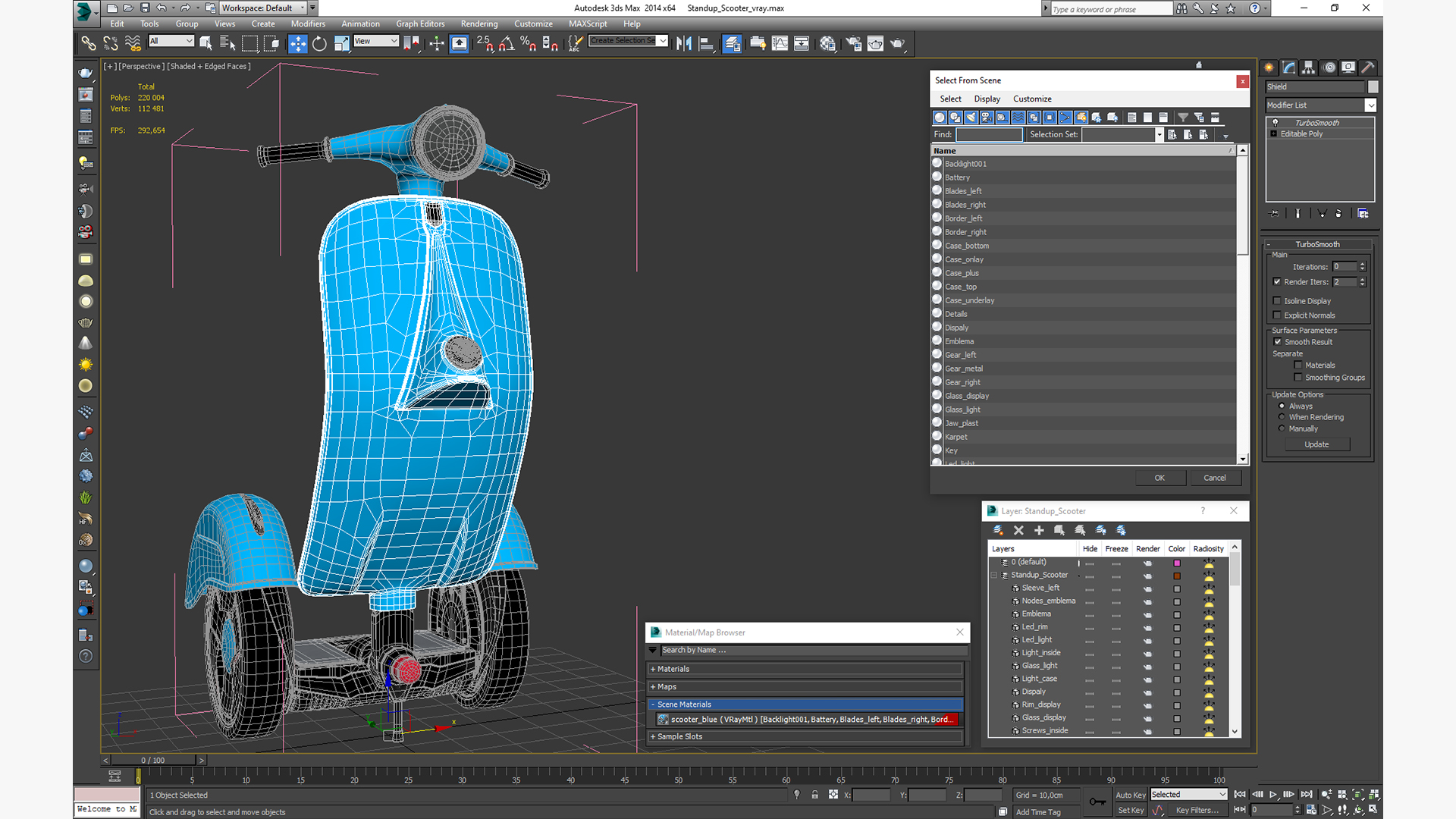
Task: Toggle the Angle Snap tool
Action: pyautogui.click(x=507, y=44)
